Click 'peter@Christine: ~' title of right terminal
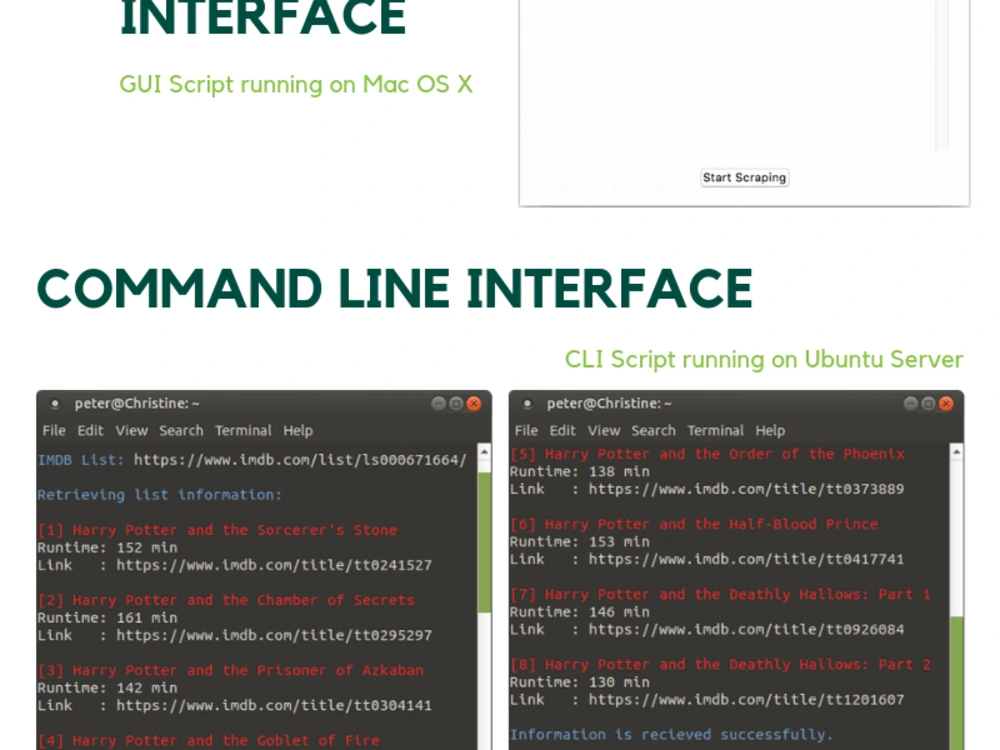This screenshot has width=1000, height=750. click(x=609, y=404)
